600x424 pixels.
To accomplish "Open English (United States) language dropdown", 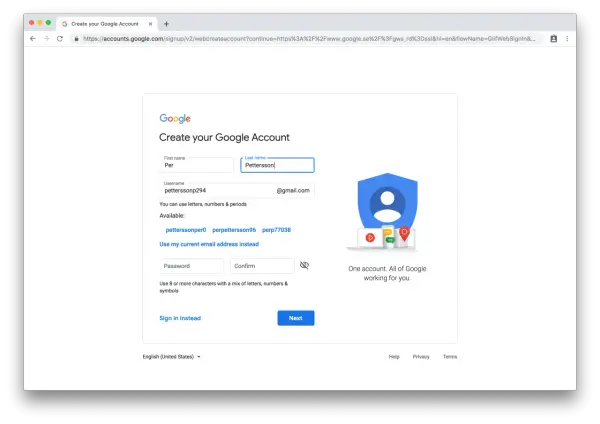I will [171, 357].
